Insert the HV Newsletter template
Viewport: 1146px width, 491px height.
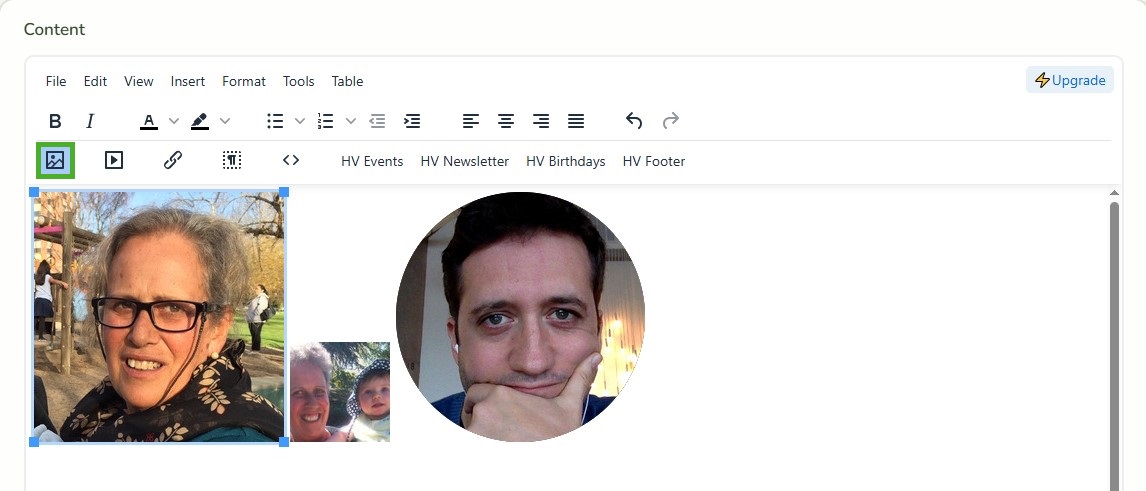point(465,161)
